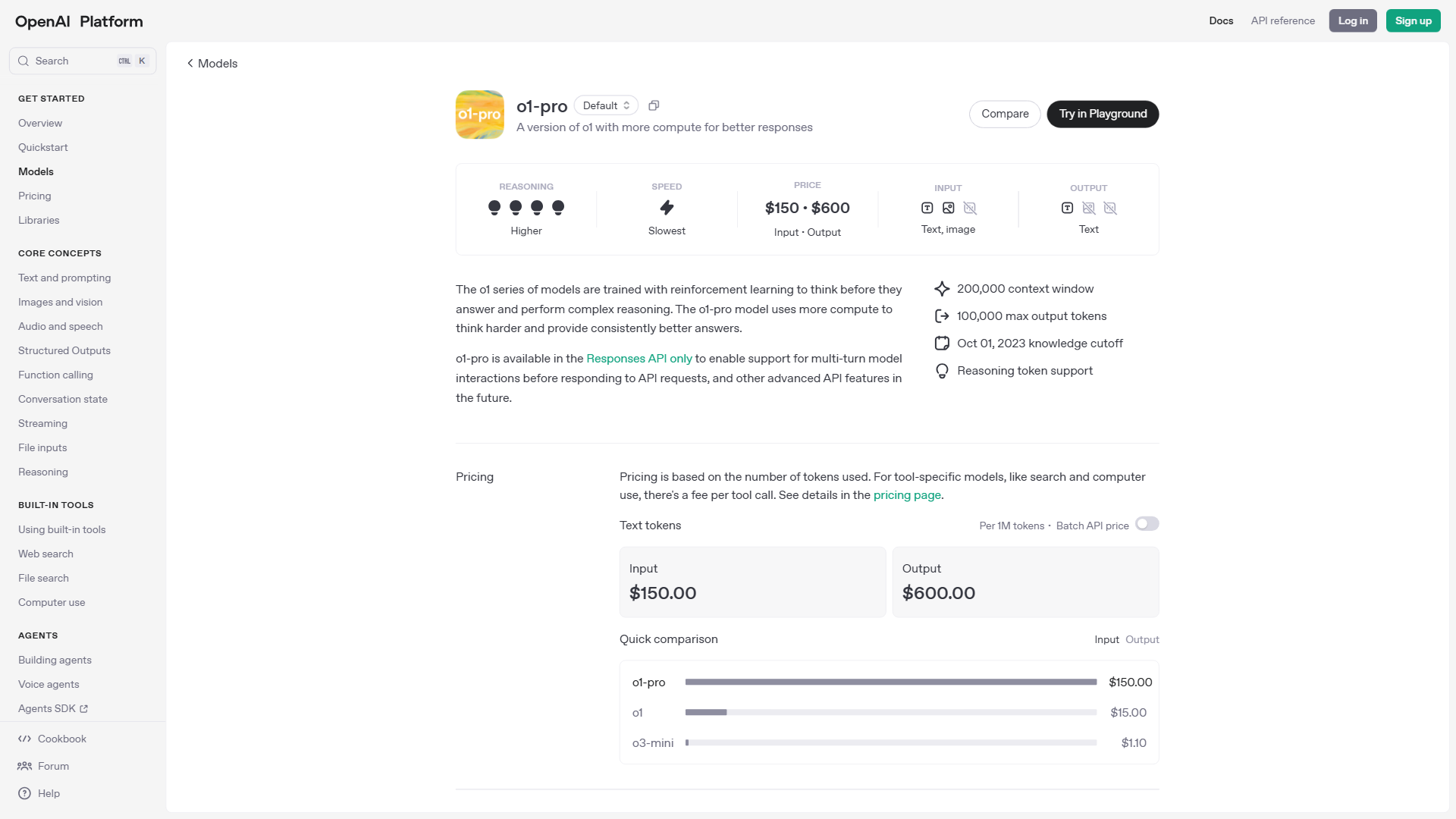
Task: Open Overview in the sidebar
Action: pos(40,123)
